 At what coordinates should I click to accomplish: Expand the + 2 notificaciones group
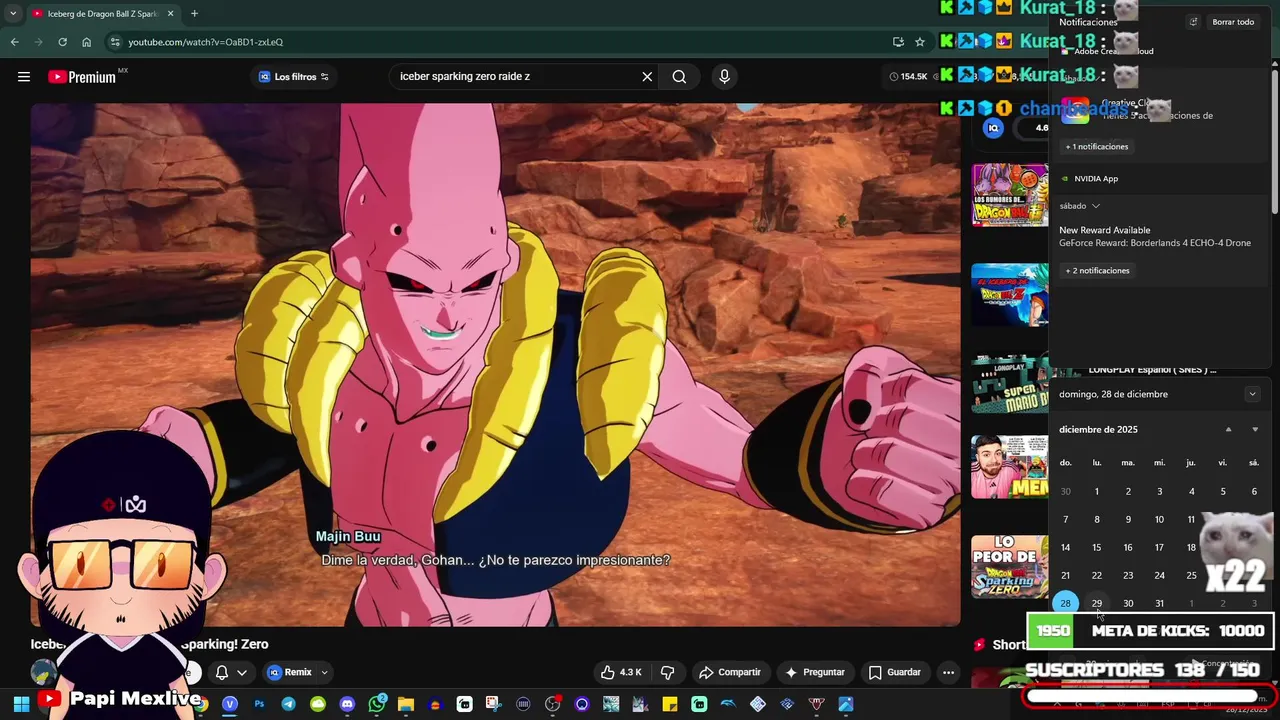(1097, 271)
